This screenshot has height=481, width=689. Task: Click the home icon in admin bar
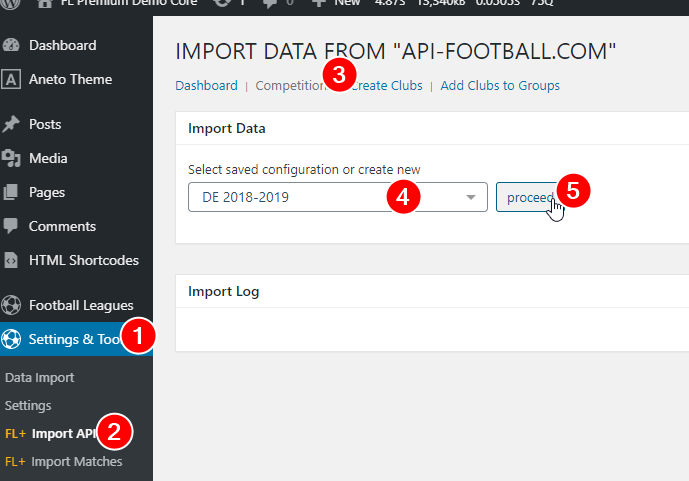tap(45, 4)
